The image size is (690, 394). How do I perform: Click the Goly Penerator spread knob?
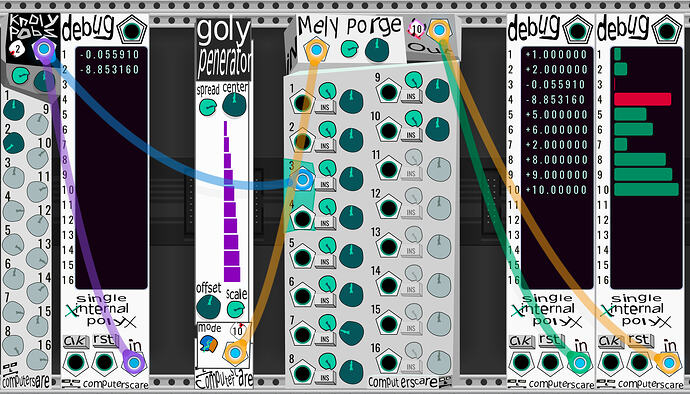[x=208, y=107]
